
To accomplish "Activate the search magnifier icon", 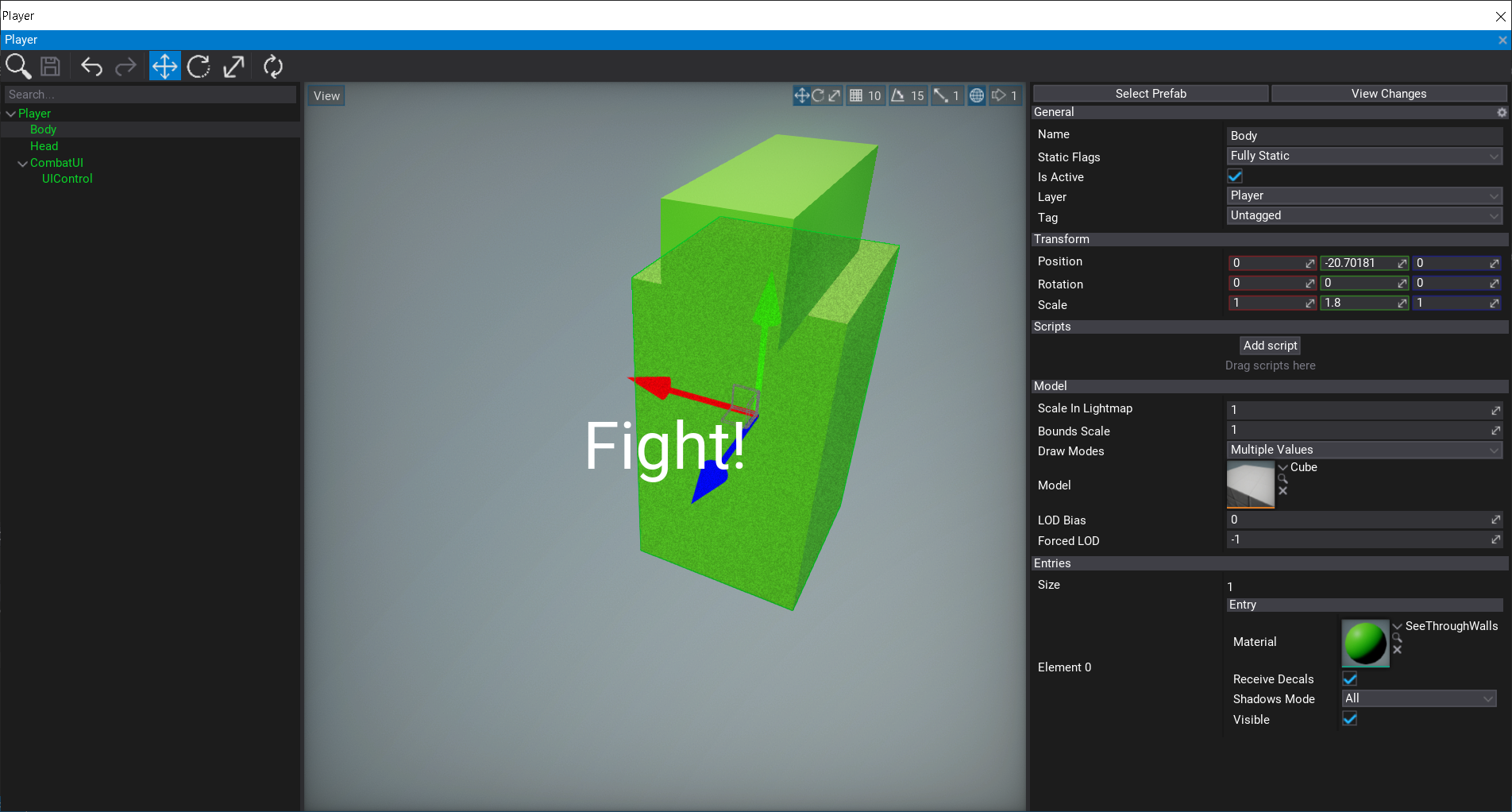I will (17, 66).
